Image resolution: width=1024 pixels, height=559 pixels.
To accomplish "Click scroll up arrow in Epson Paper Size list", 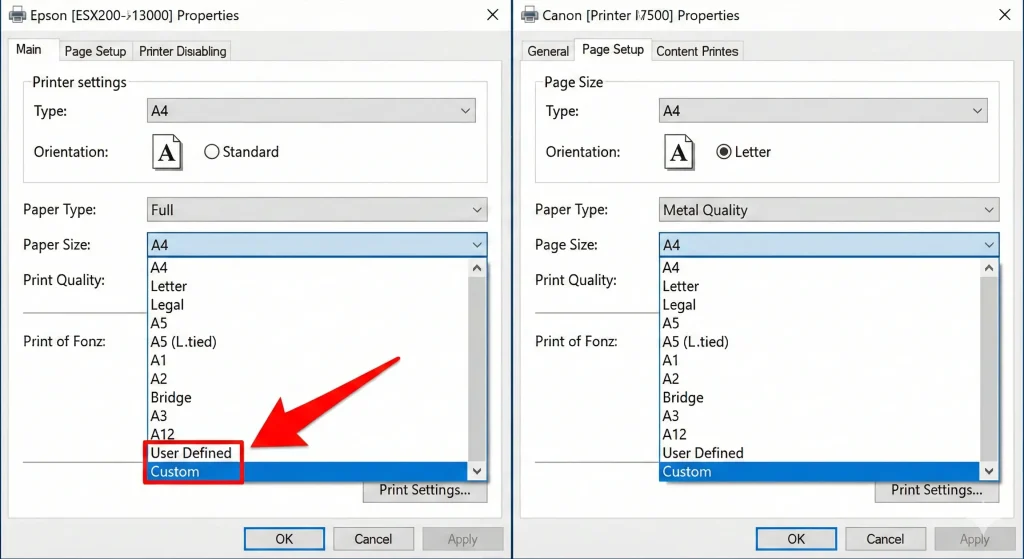I will coord(477,268).
